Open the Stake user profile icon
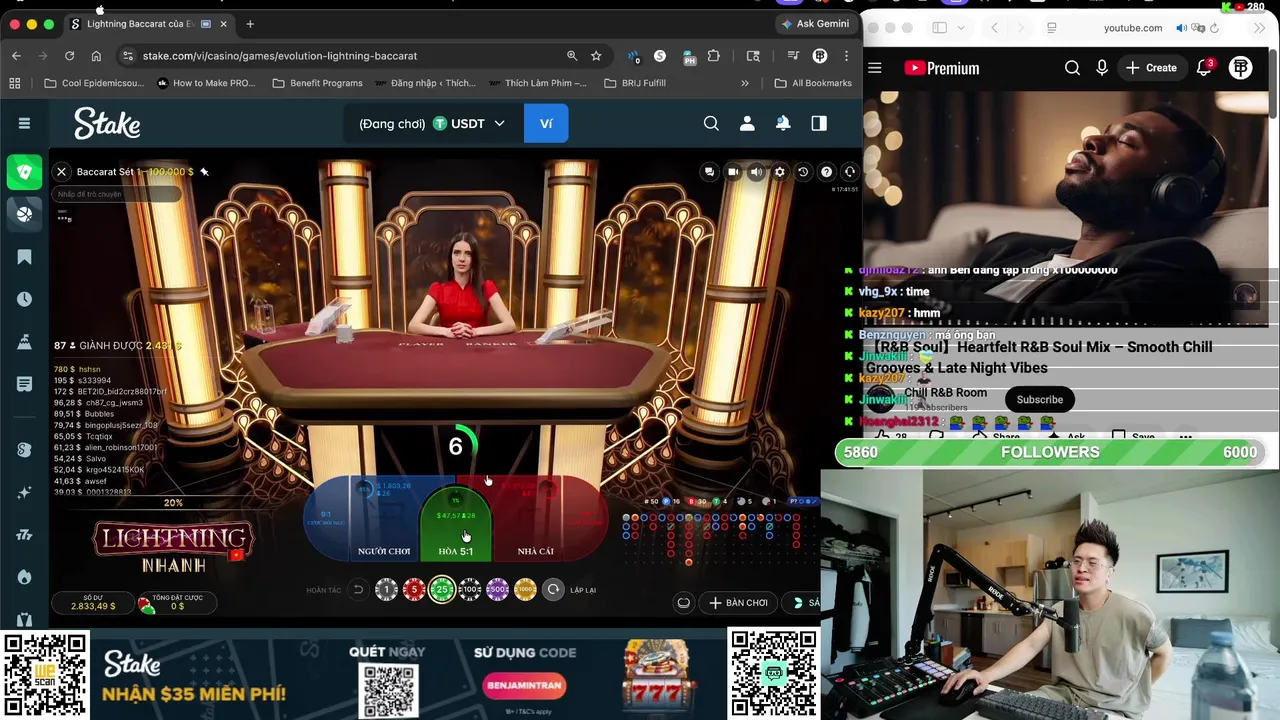The width and height of the screenshot is (1280, 720). click(747, 123)
